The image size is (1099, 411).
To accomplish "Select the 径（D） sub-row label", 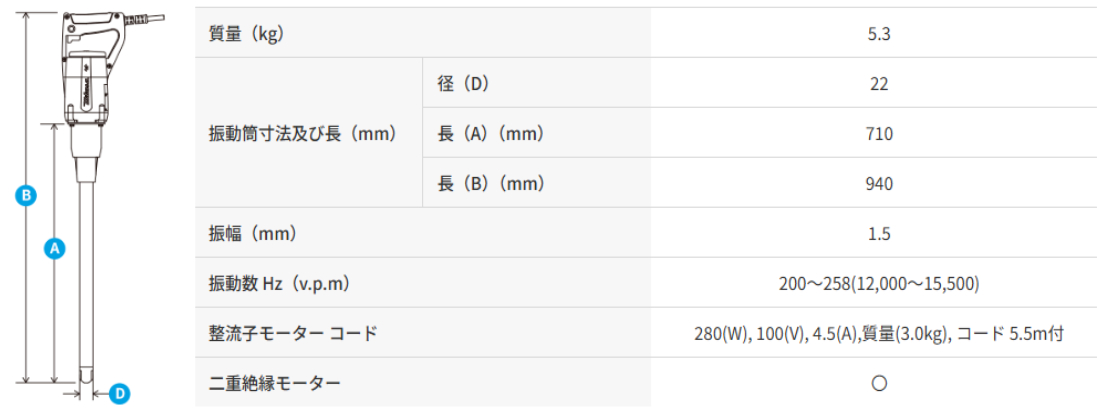I will [x=463, y=83].
